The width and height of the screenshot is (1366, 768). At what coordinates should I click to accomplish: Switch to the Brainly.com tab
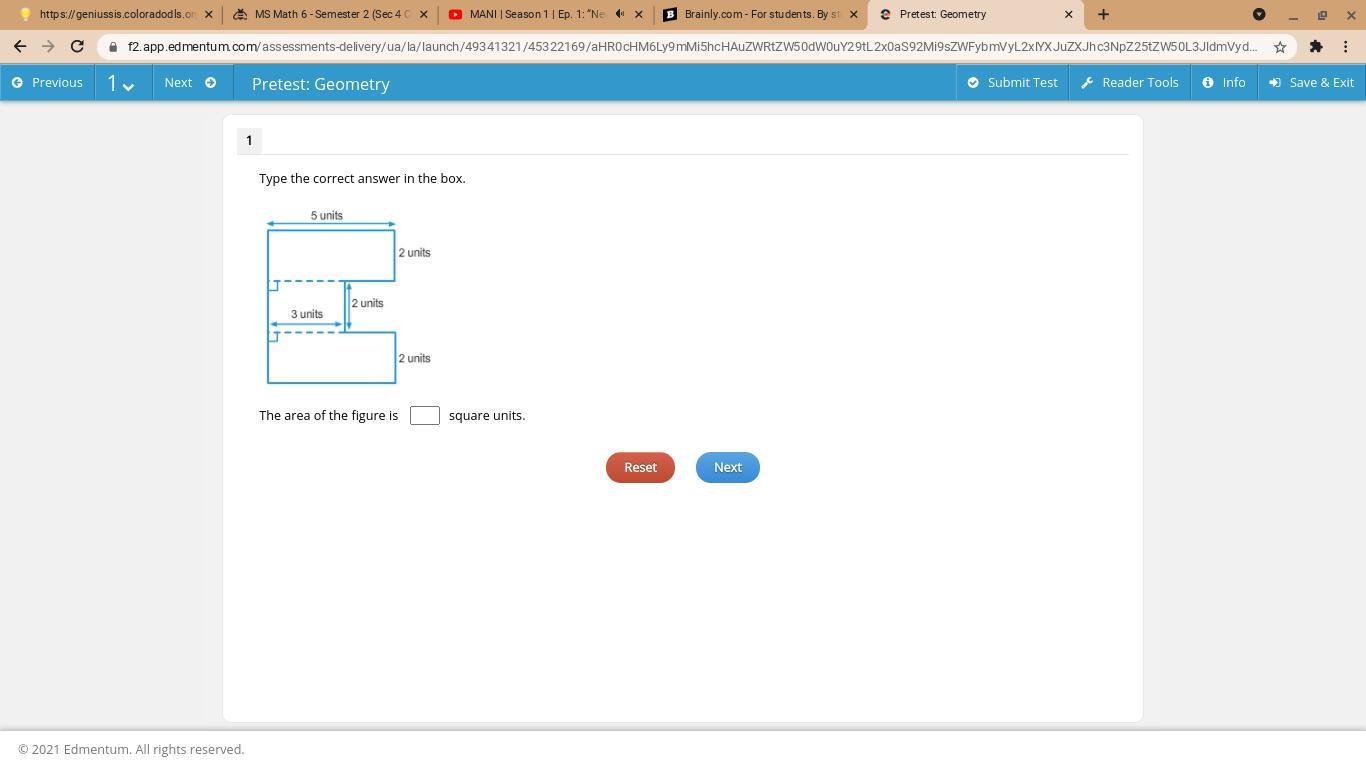pos(758,14)
